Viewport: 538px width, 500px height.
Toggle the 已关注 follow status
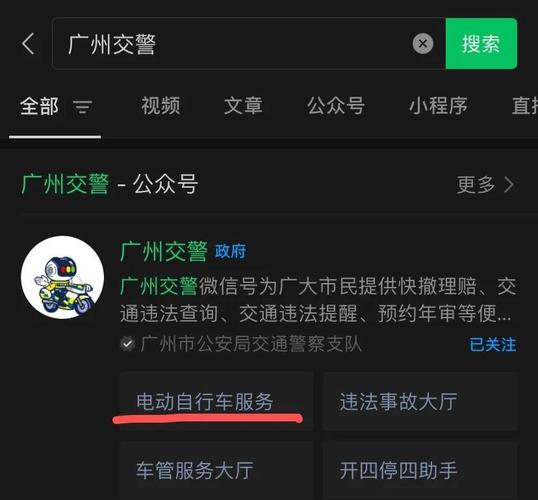point(492,345)
